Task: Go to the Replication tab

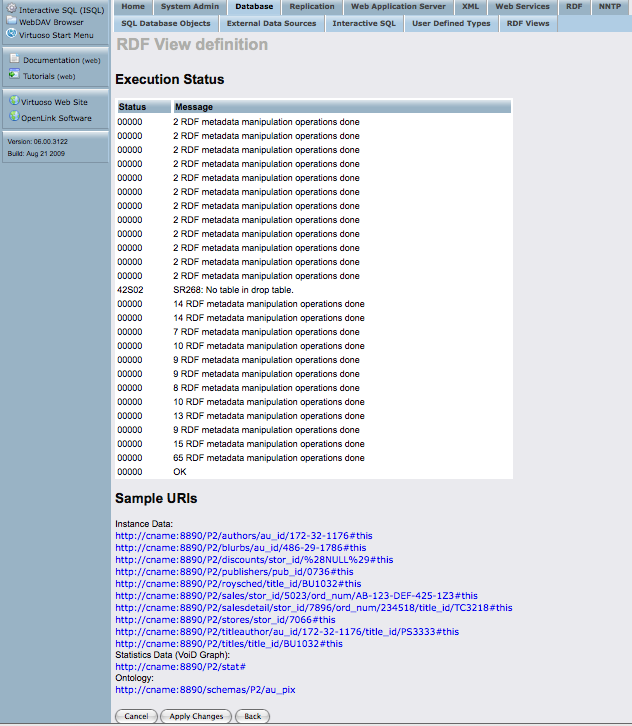Action: 312,7
